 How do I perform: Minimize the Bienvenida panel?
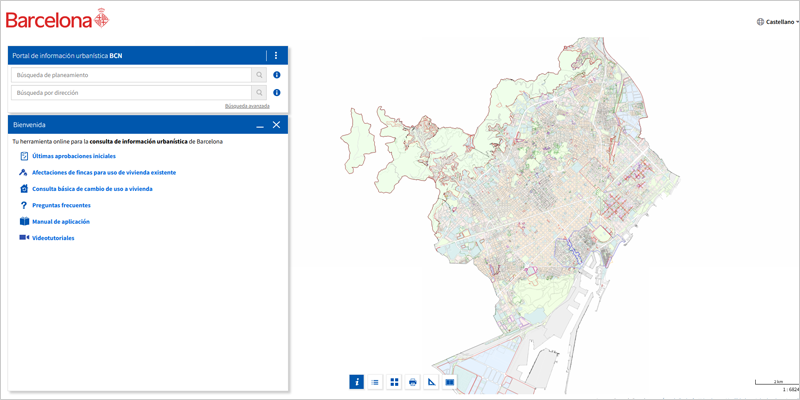[x=260, y=125]
